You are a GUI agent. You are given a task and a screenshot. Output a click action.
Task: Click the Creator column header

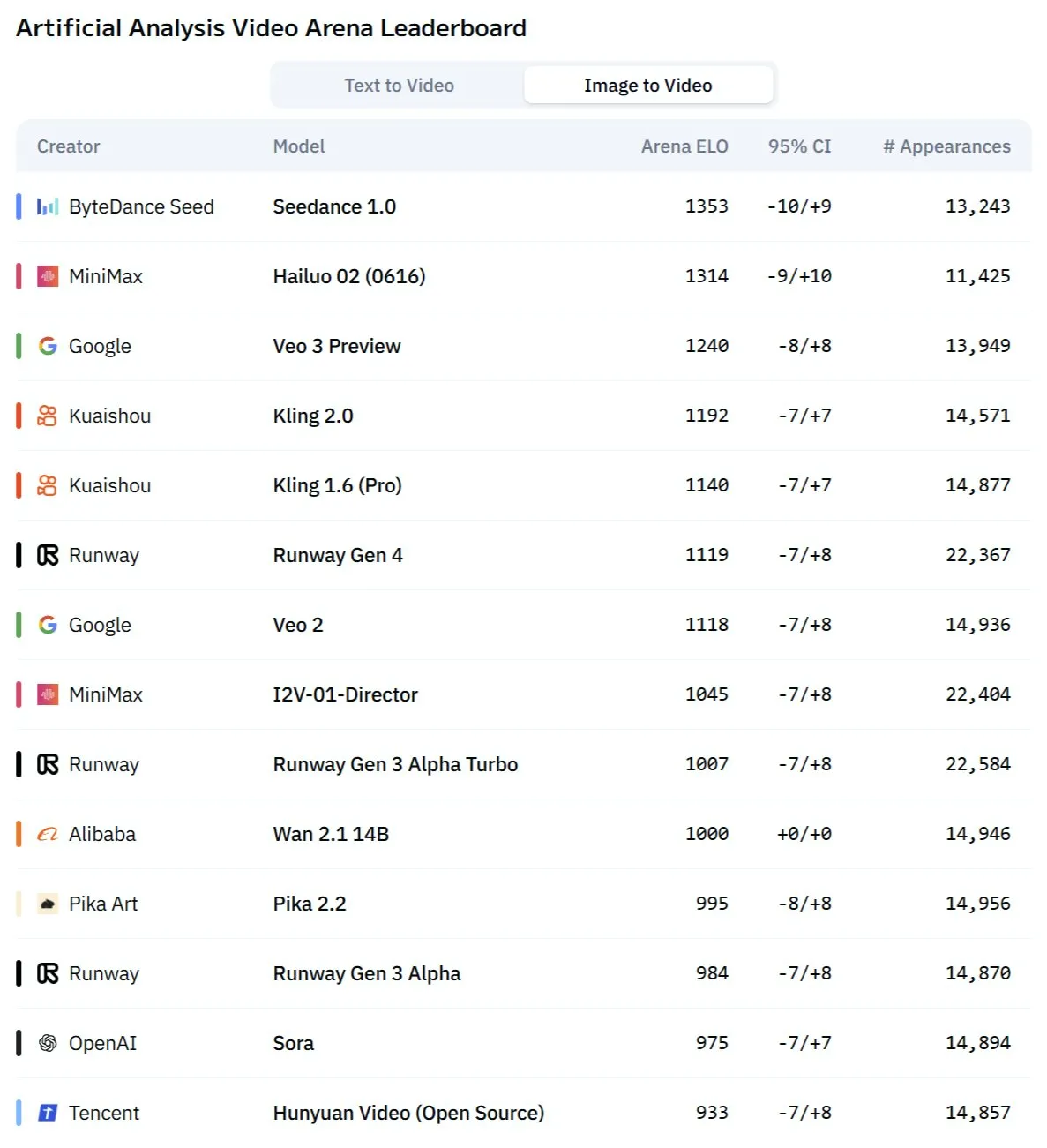pyautogui.click(x=69, y=146)
